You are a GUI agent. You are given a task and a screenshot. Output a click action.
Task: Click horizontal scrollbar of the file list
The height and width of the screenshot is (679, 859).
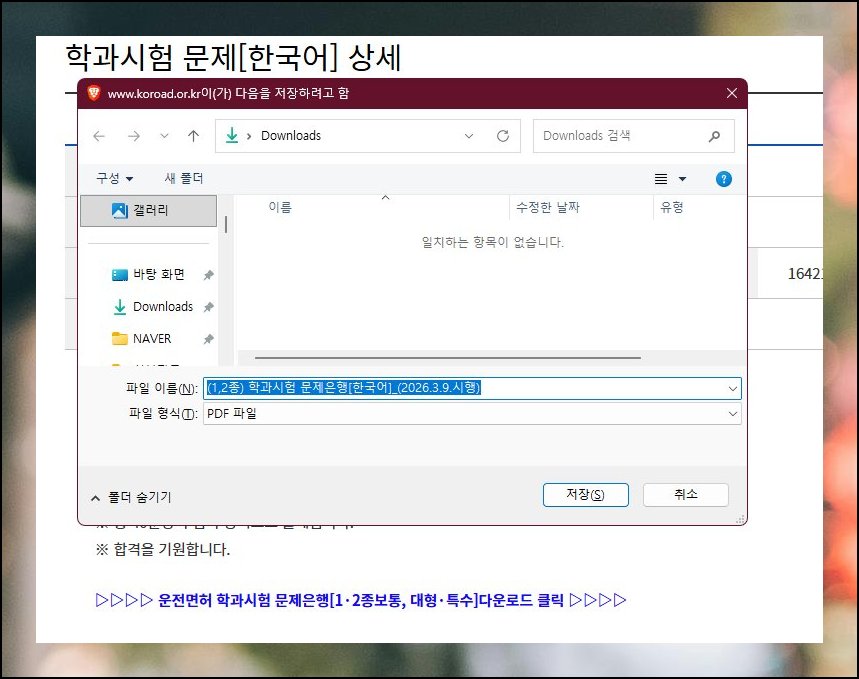(x=448, y=358)
